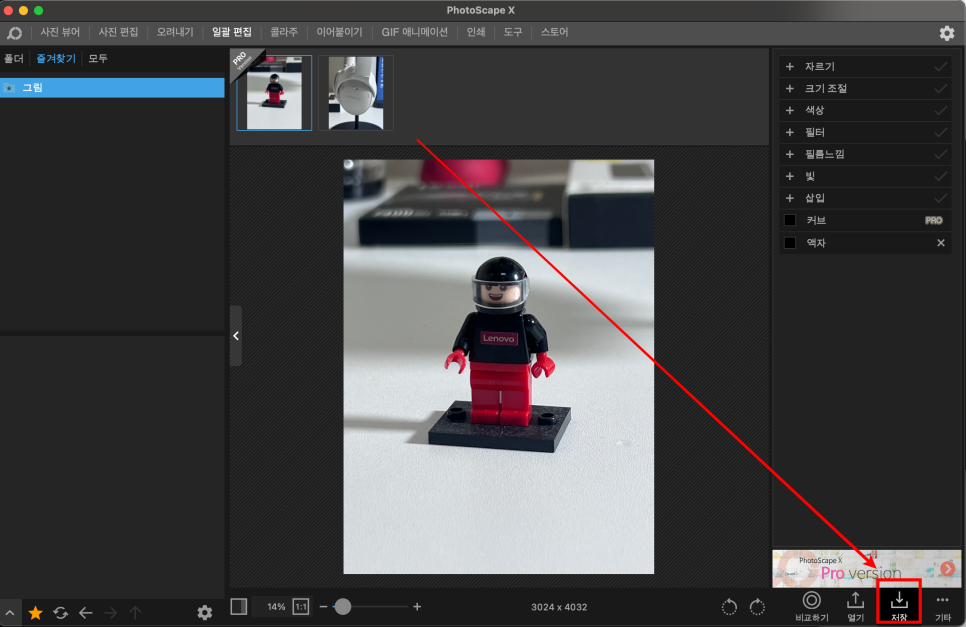This screenshot has height=627, width=966.
Task: Expand the 필터 filter section
Action: click(x=790, y=132)
